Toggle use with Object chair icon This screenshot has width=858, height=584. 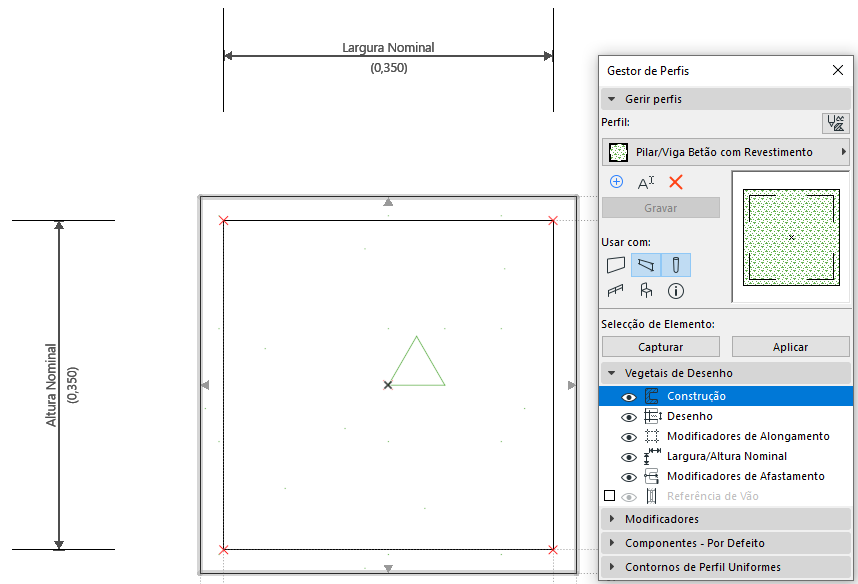coord(646,290)
